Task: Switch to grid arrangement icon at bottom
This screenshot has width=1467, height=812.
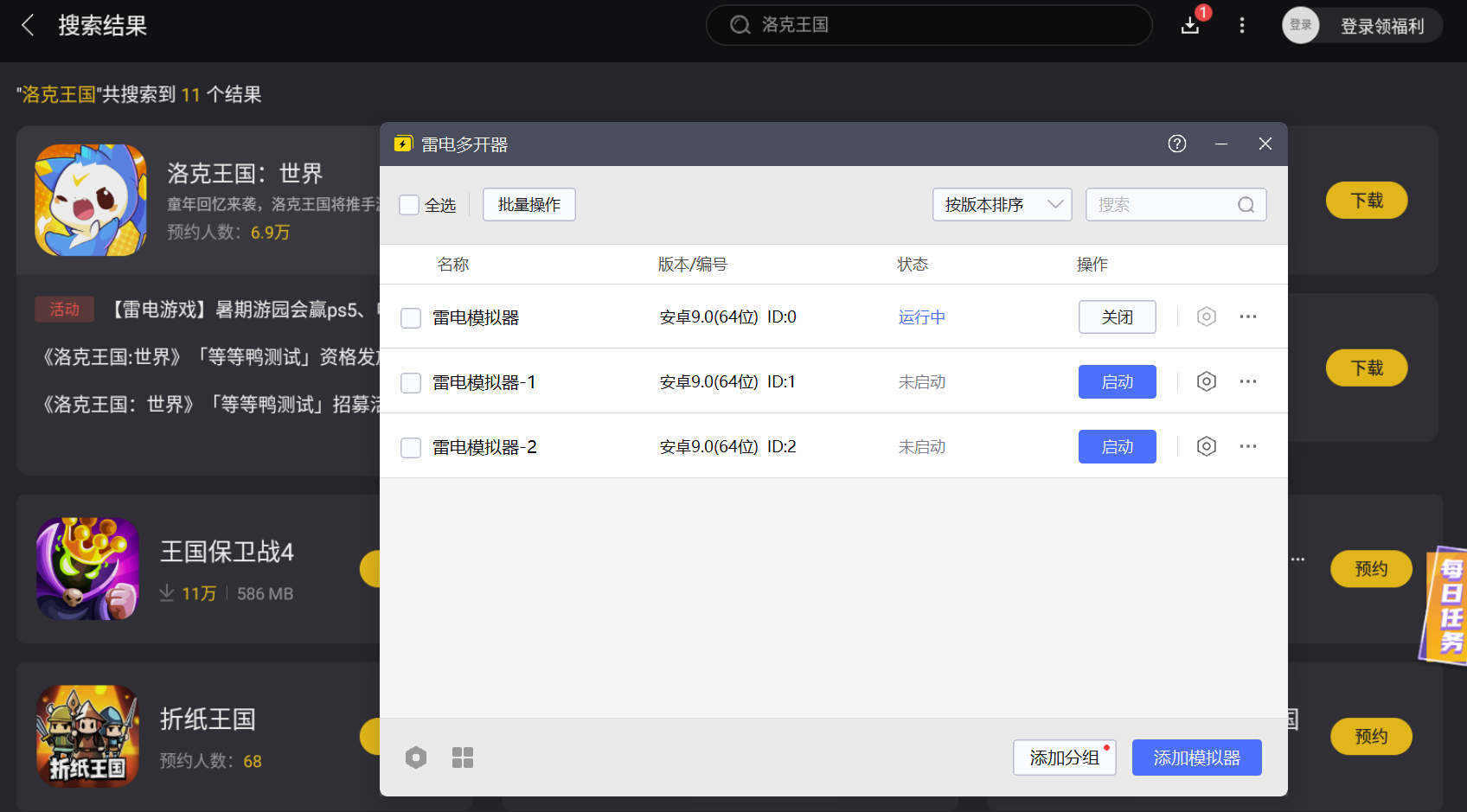Action: click(x=463, y=758)
